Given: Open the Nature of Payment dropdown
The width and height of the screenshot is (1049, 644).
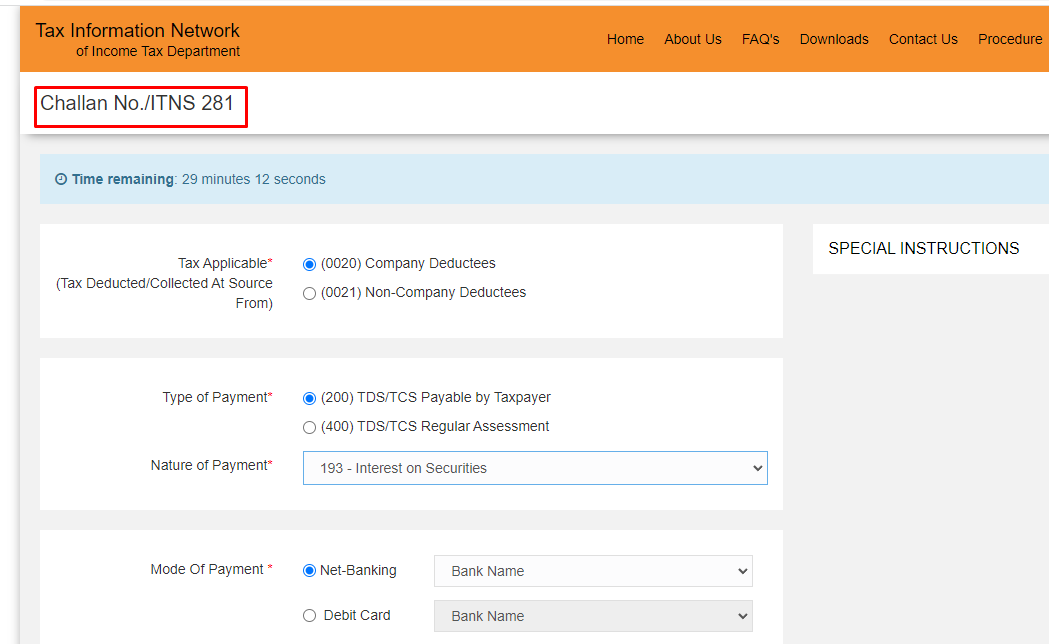Looking at the screenshot, I should coord(535,467).
